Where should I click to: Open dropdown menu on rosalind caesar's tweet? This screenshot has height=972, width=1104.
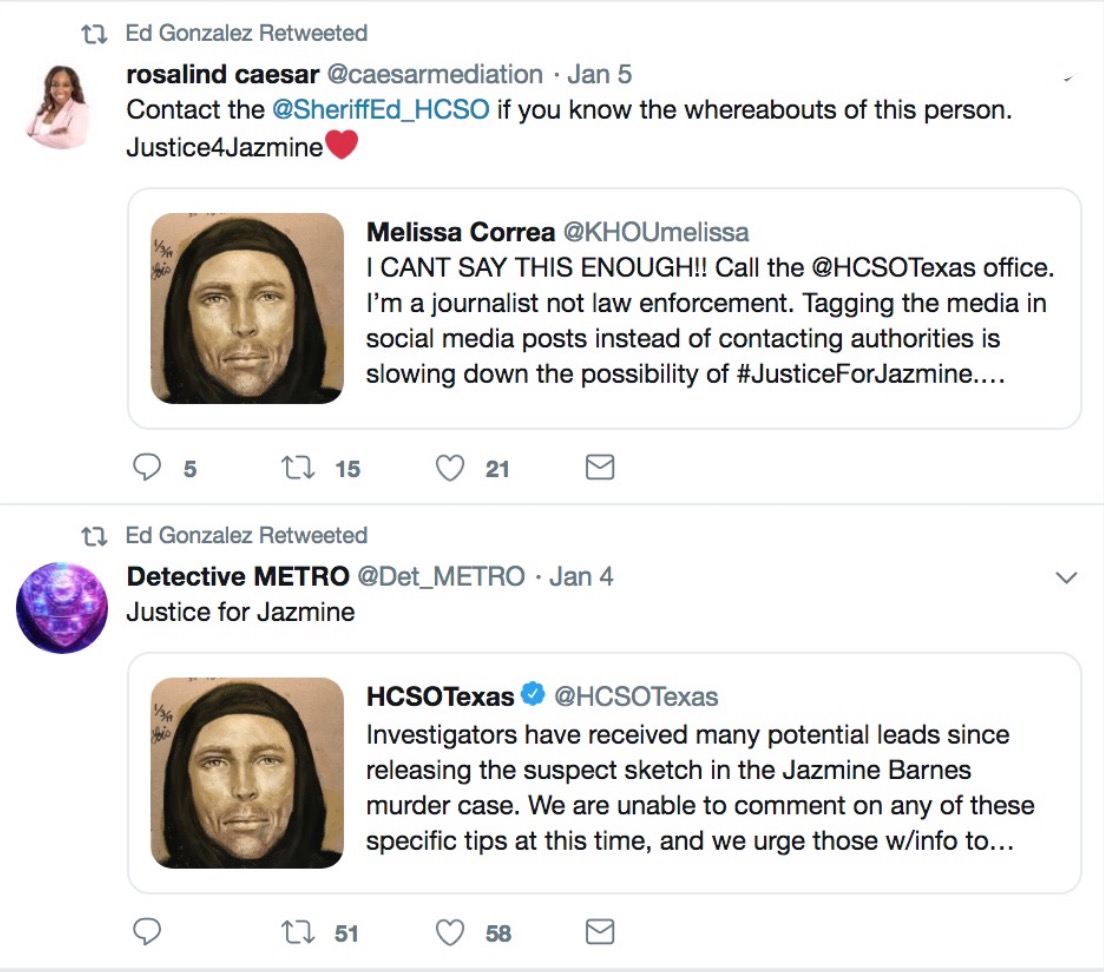click(x=1067, y=78)
